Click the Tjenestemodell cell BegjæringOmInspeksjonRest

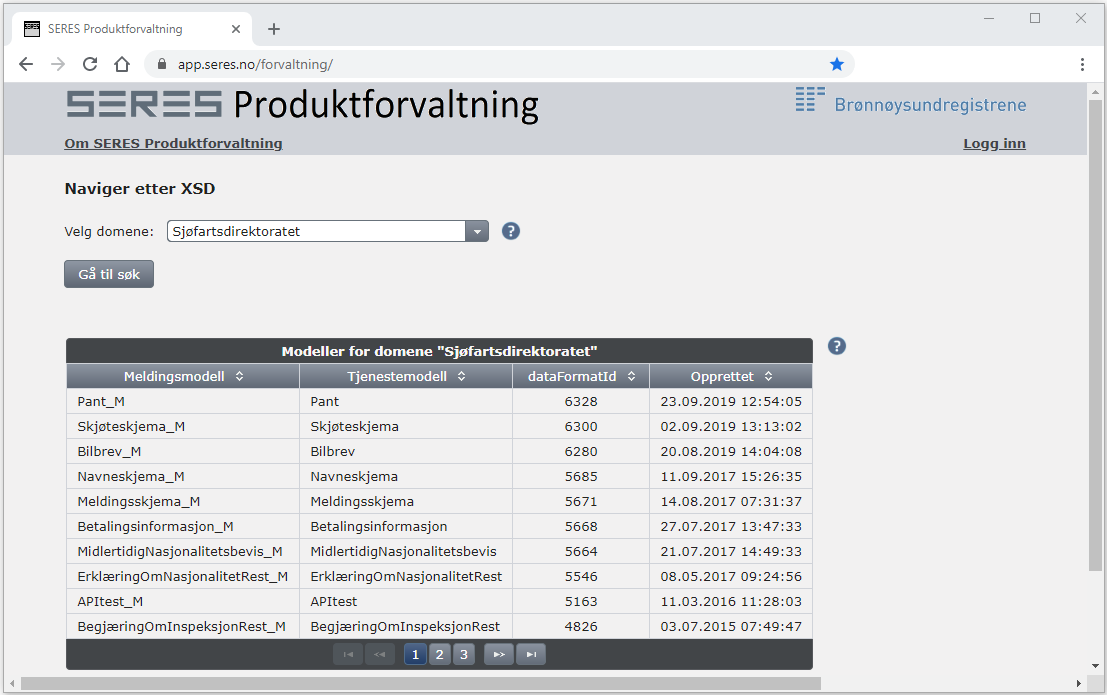pyautogui.click(x=406, y=626)
